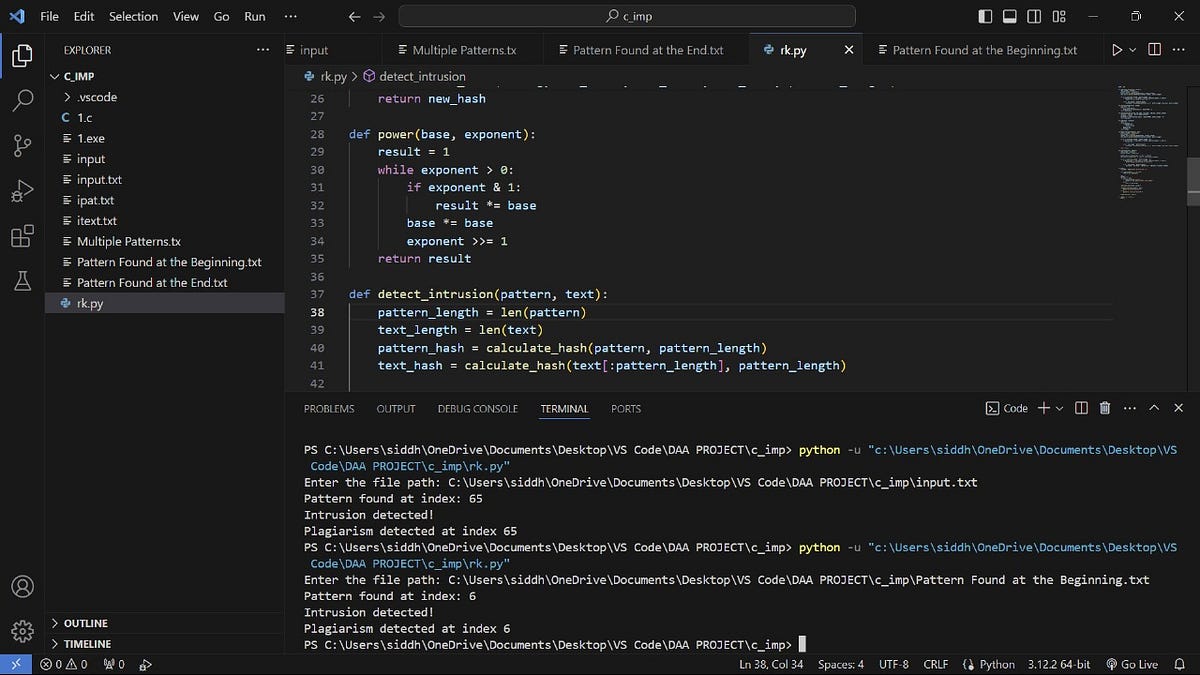
Task: Open the Search view in the activity bar
Action: click(22, 99)
